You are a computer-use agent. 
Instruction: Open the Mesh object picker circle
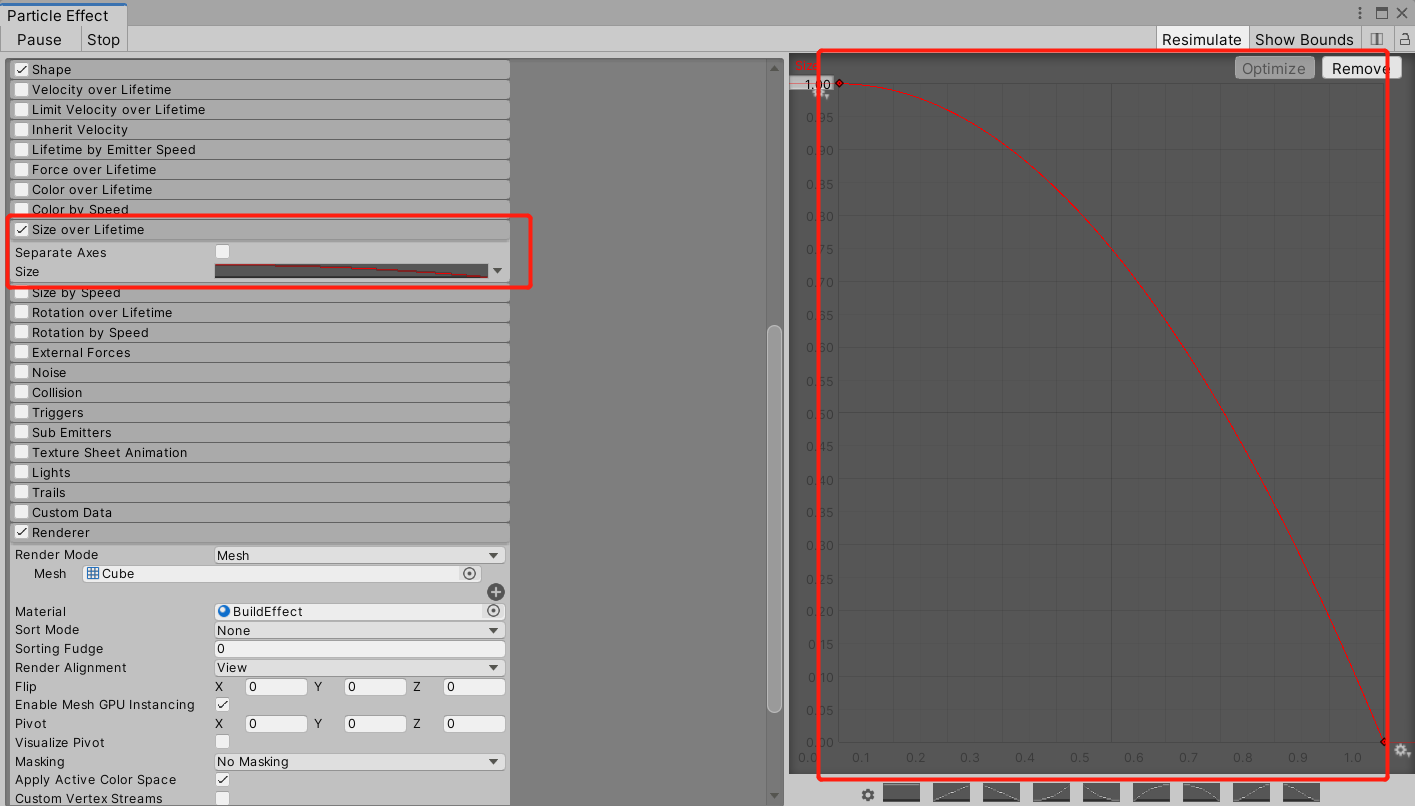point(469,573)
